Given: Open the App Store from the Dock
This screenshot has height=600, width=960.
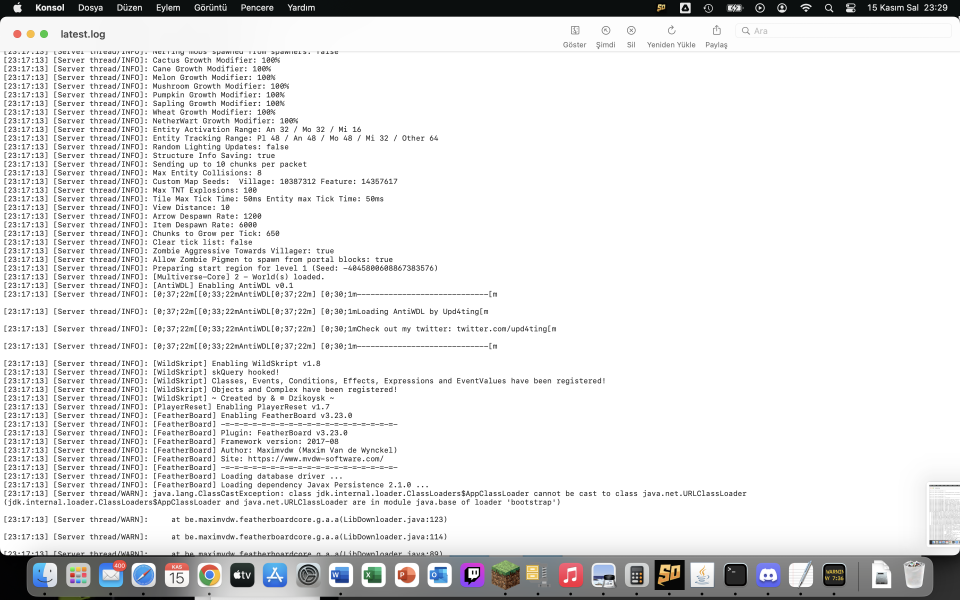Looking at the screenshot, I should (275, 576).
